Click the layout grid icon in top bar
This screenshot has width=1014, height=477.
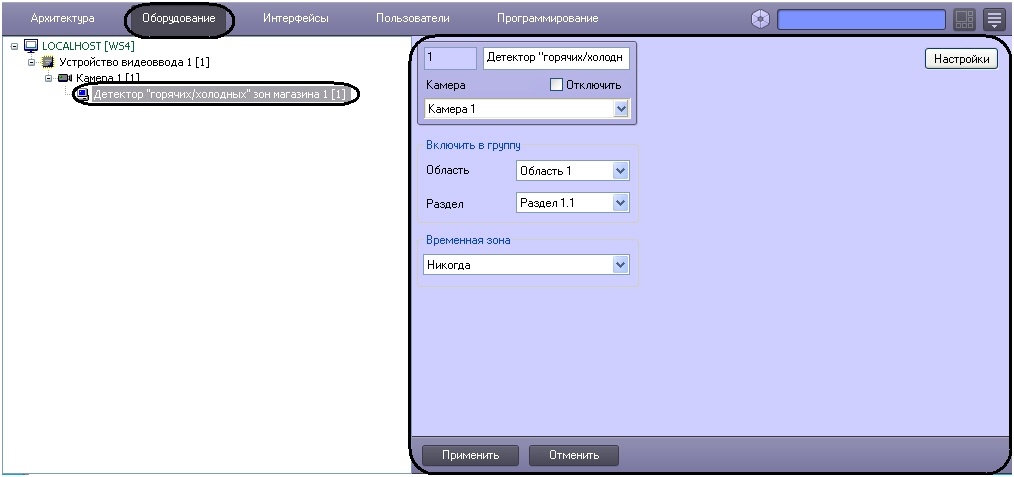pos(964,19)
